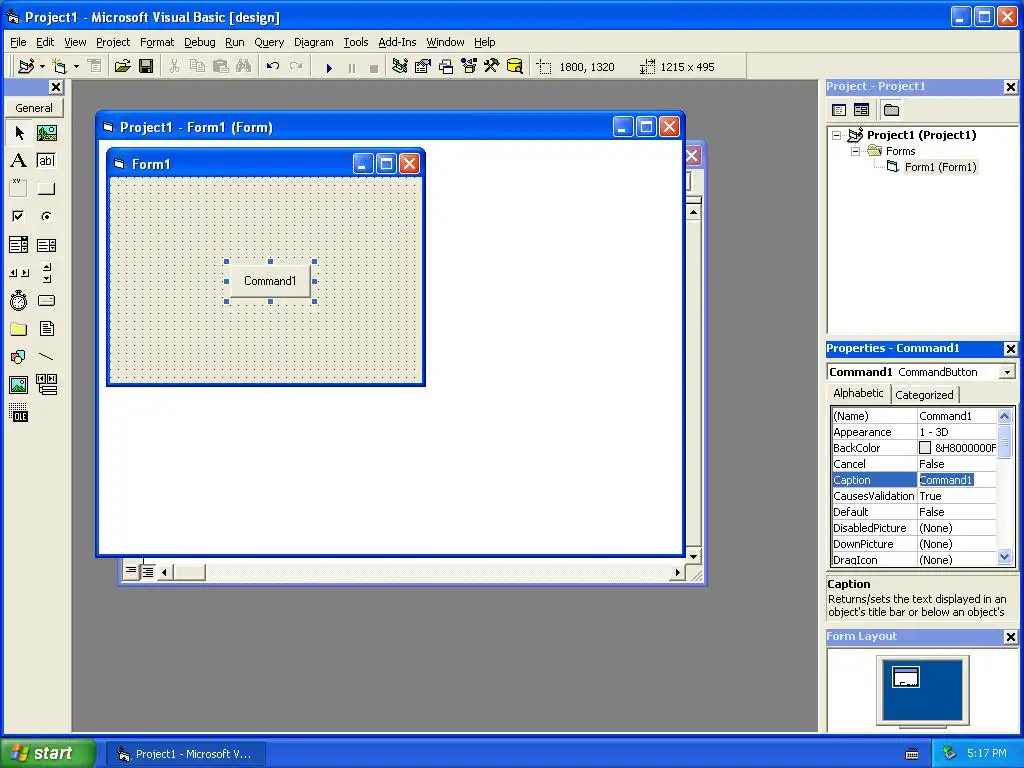
Task: Select the Shape control tool
Action: pos(19,357)
